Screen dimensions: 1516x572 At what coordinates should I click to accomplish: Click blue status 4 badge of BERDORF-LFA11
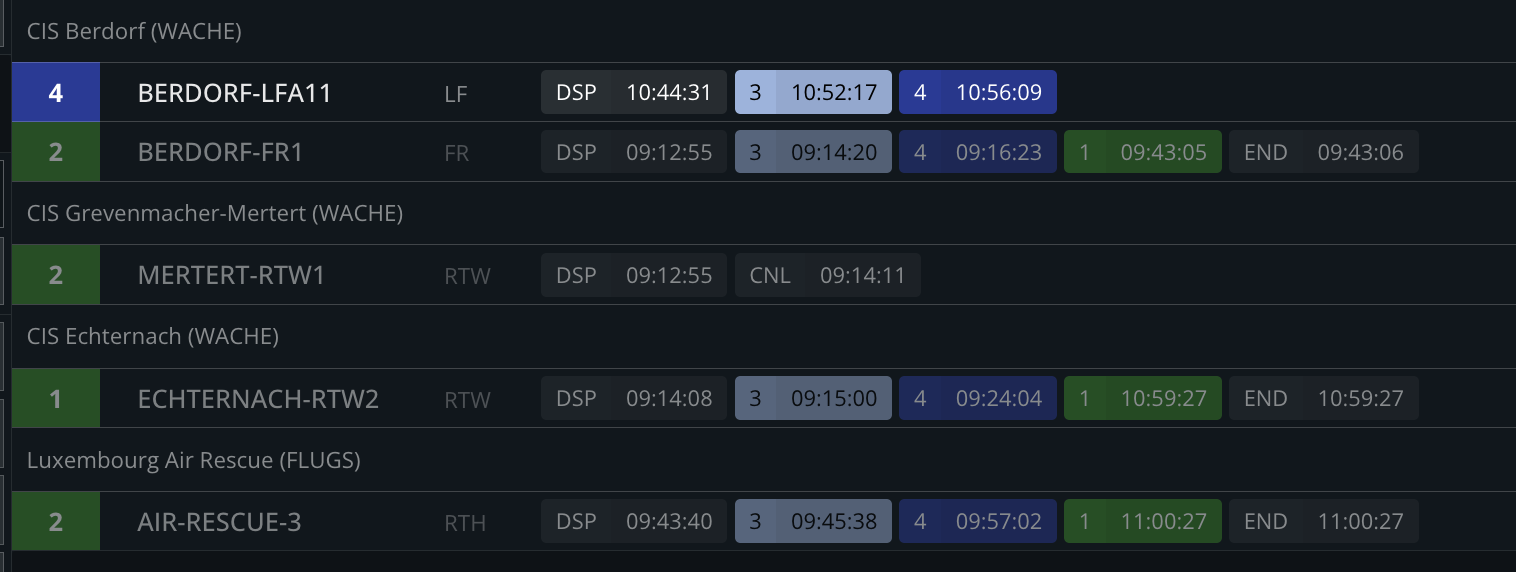pos(56,92)
